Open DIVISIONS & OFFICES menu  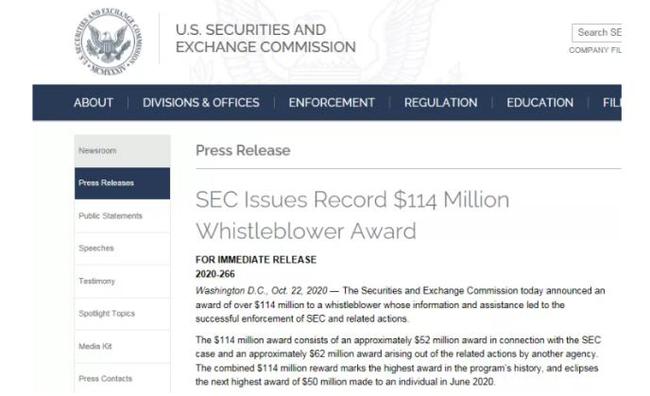coord(201,102)
